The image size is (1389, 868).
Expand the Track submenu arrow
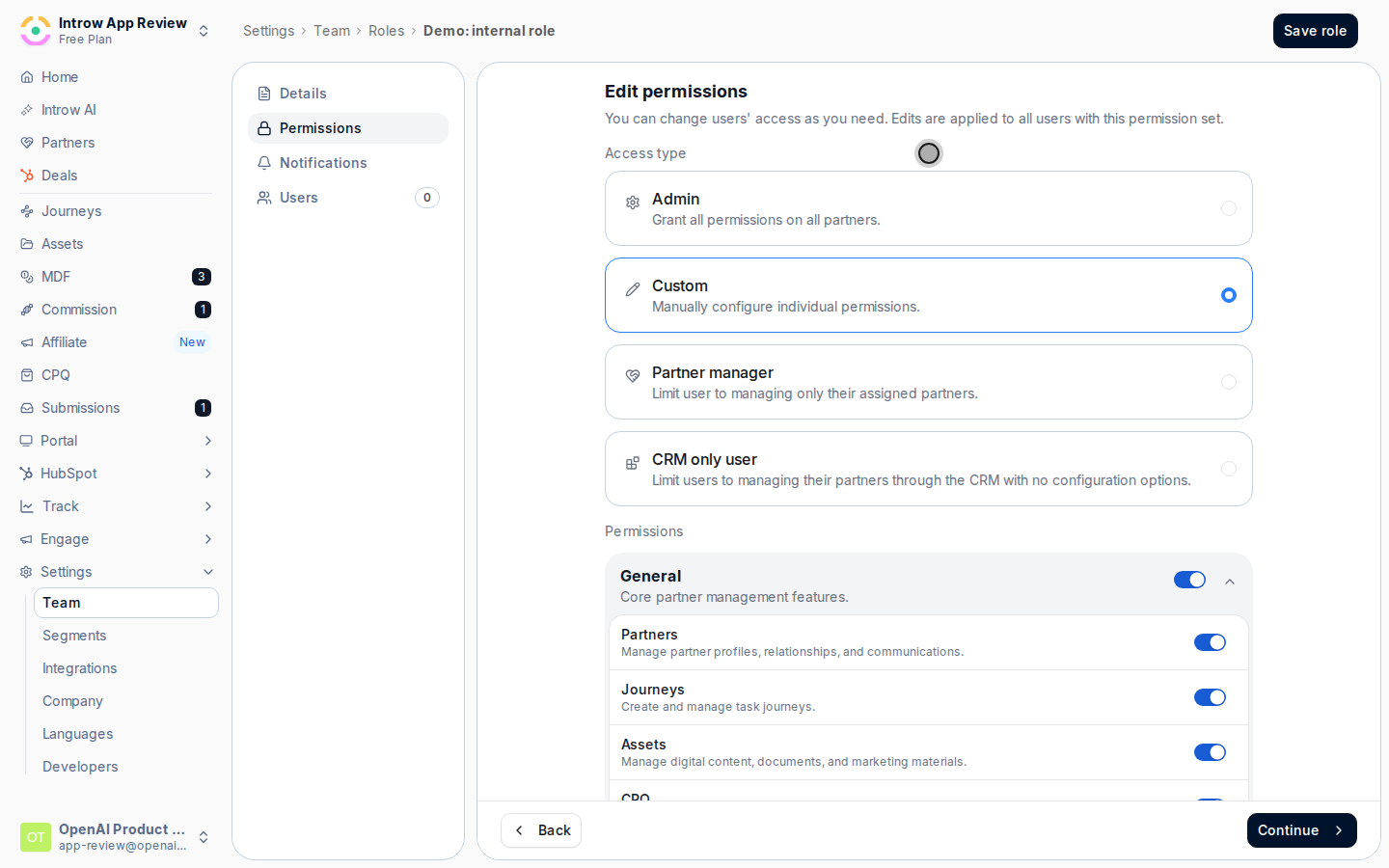[208, 506]
